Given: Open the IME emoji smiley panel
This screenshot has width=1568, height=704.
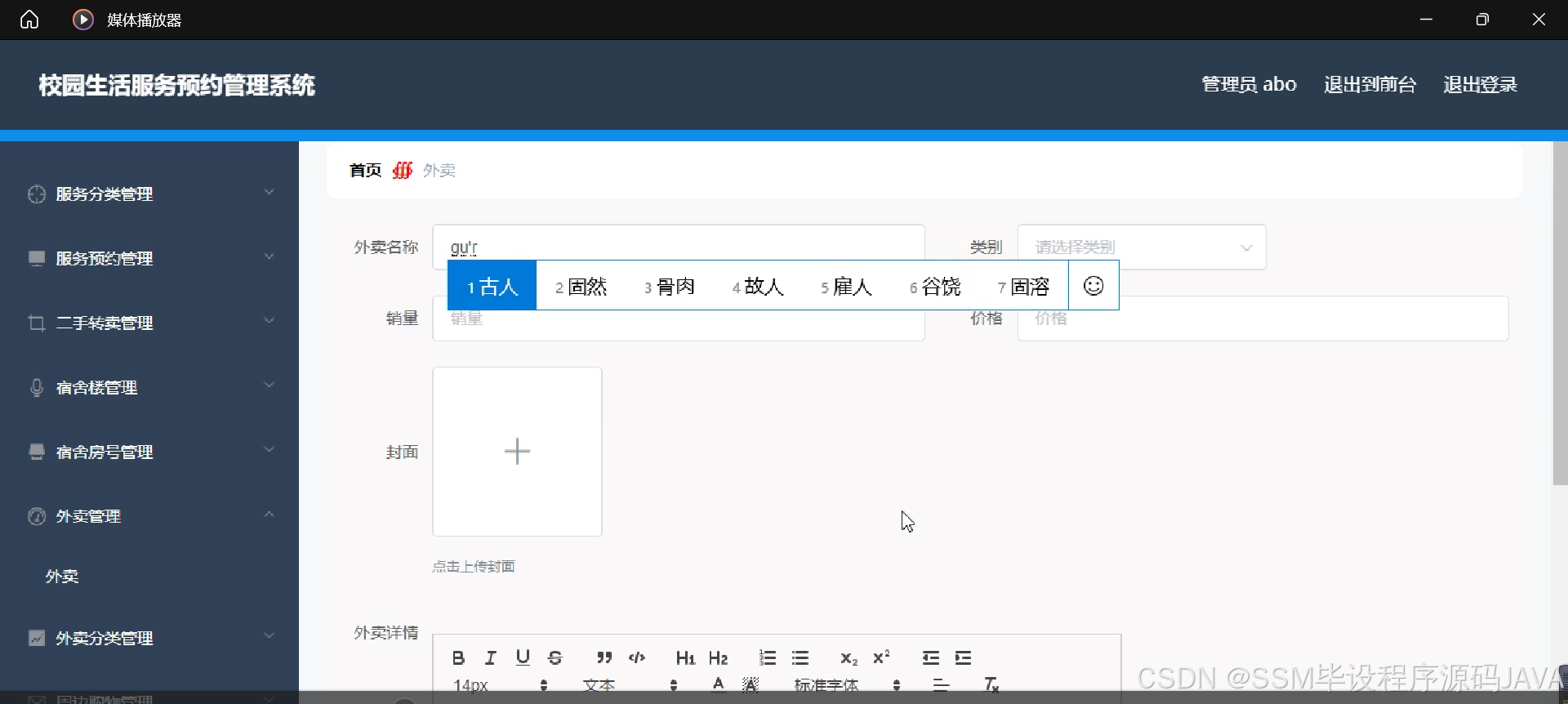Looking at the screenshot, I should click(x=1094, y=285).
